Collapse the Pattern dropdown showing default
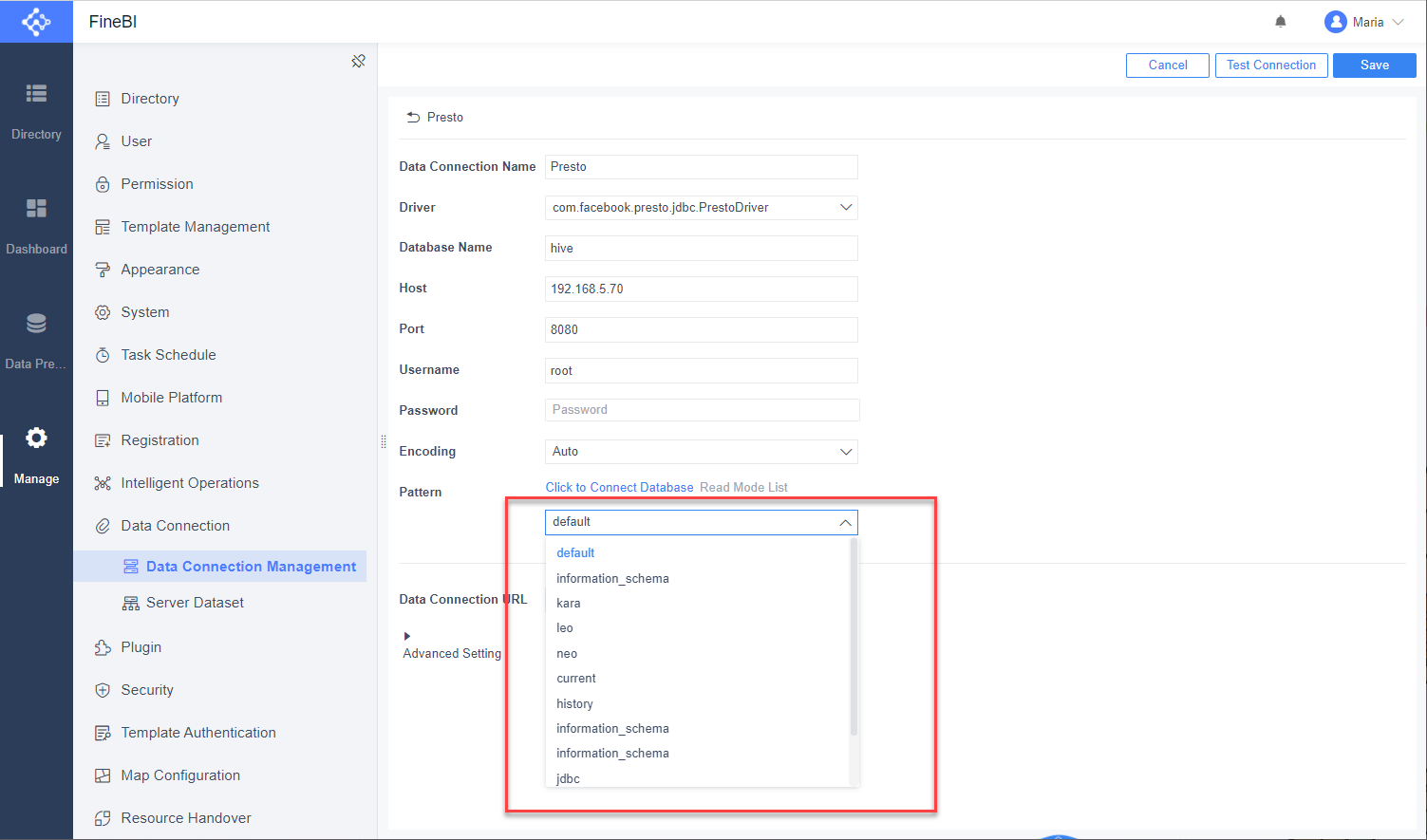The height and width of the screenshot is (840, 1427). (x=702, y=522)
